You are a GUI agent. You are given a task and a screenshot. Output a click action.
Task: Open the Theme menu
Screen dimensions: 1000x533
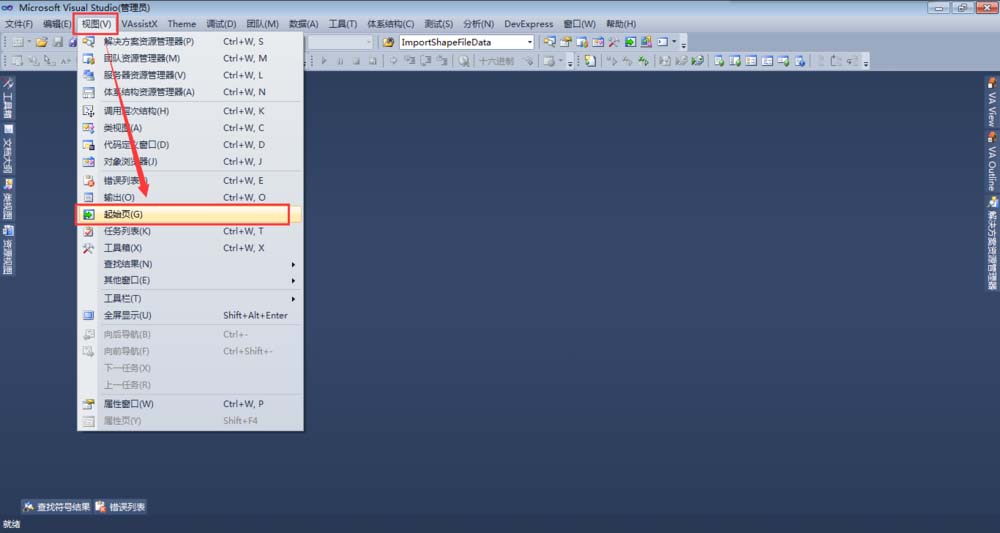[182, 24]
